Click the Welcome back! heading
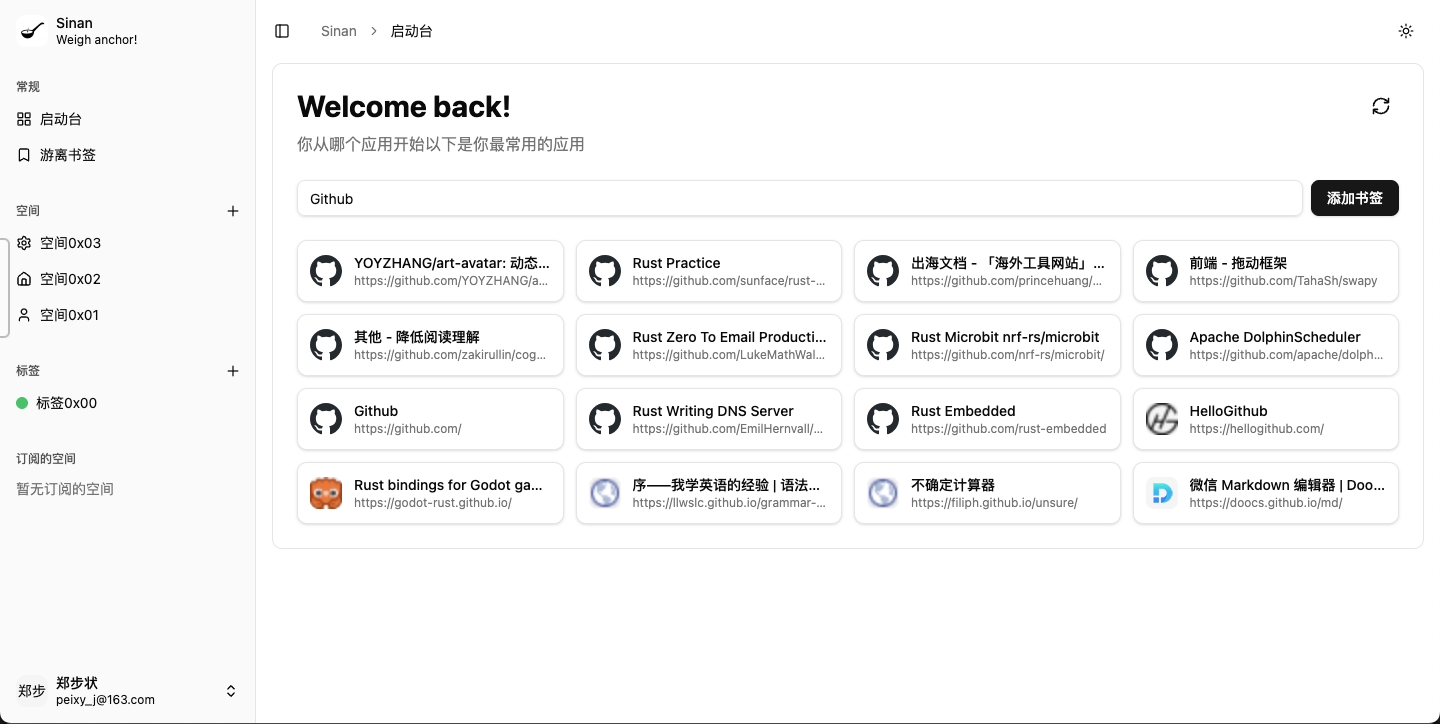Image resolution: width=1440 pixels, height=724 pixels. [x=404, y=106]
